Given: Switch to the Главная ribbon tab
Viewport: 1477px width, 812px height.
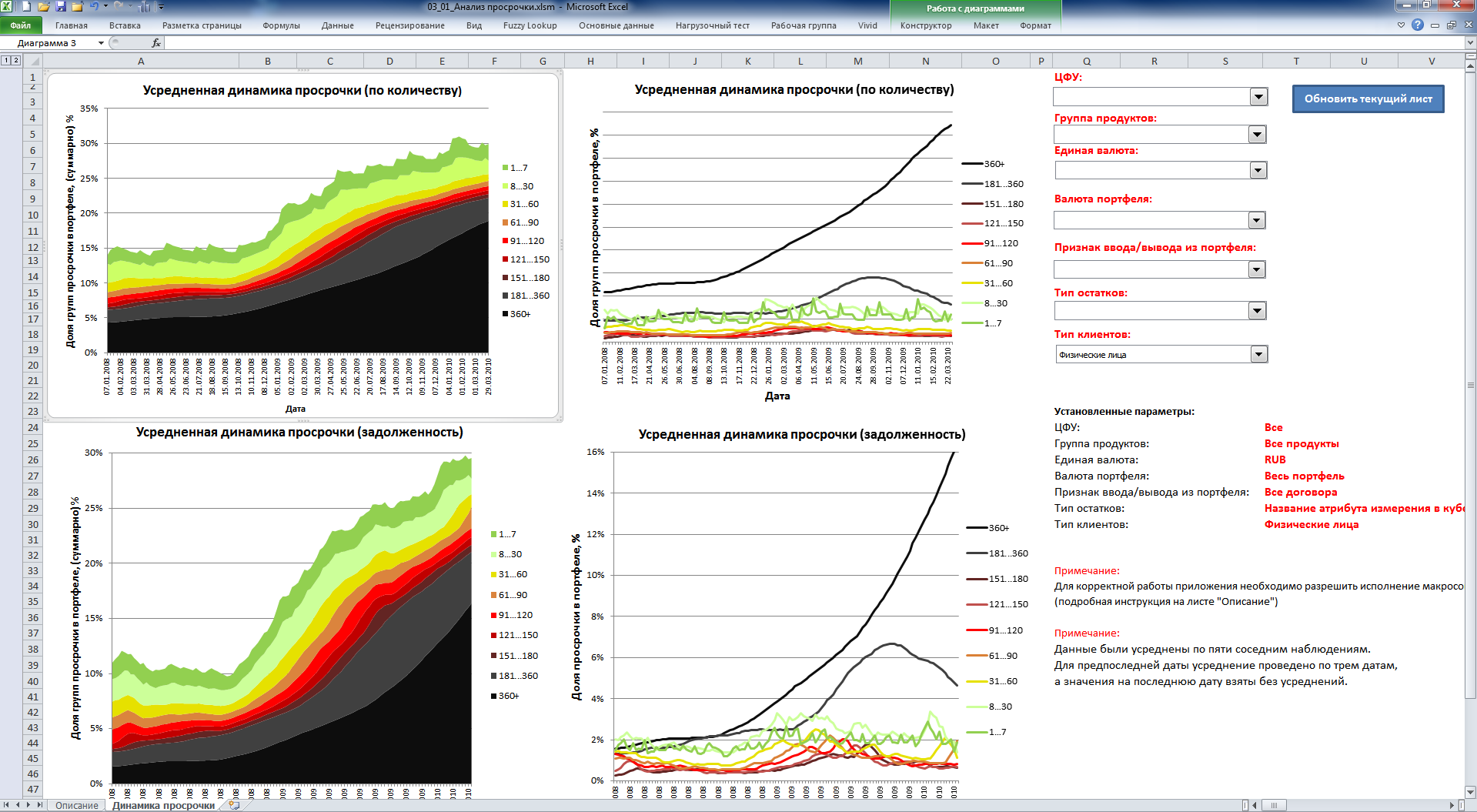Looking at the screenshot, I should [x=72, y=25].
